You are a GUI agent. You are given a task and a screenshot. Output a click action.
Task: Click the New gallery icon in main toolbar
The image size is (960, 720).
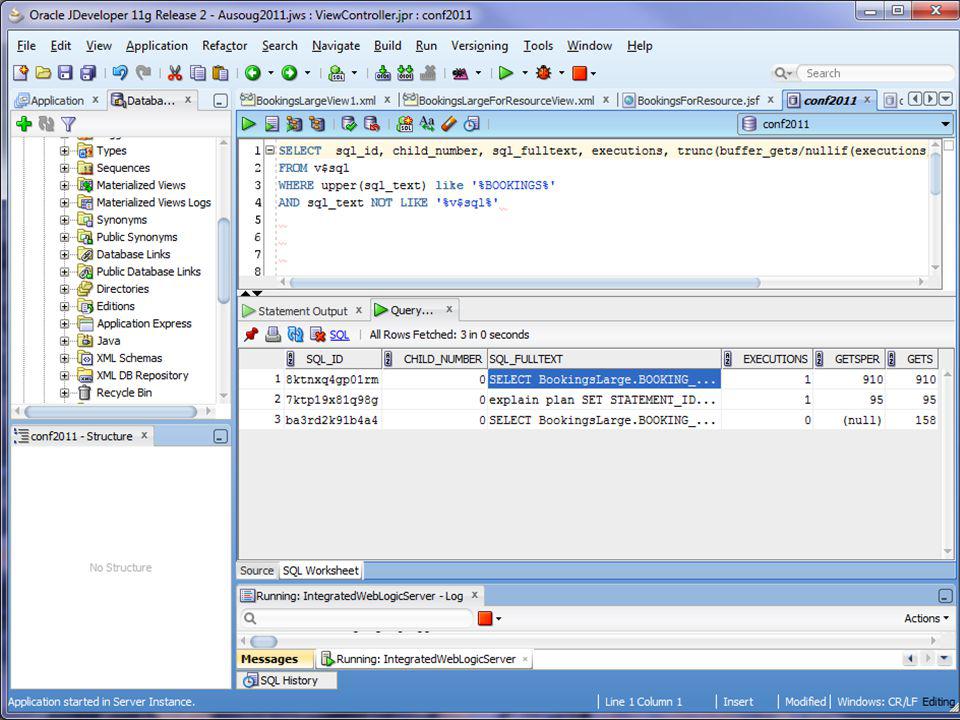(21, 73)
